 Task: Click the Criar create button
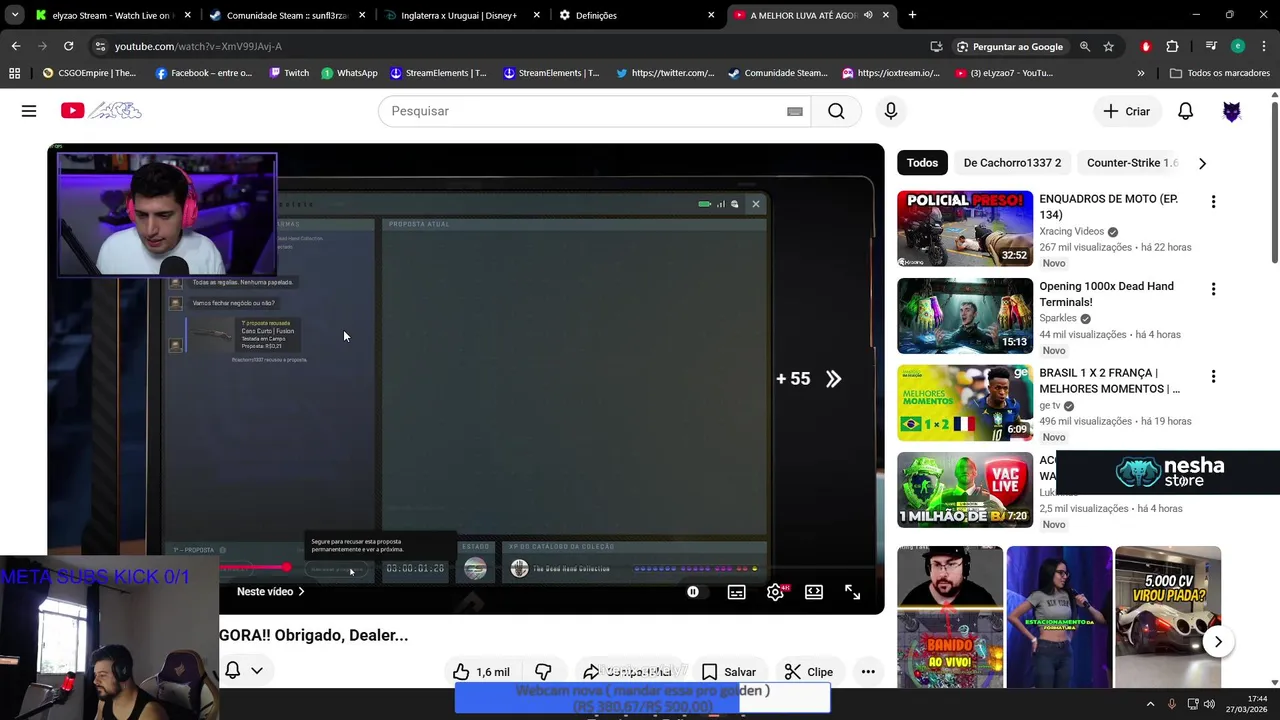click(x=1127, y=111)
